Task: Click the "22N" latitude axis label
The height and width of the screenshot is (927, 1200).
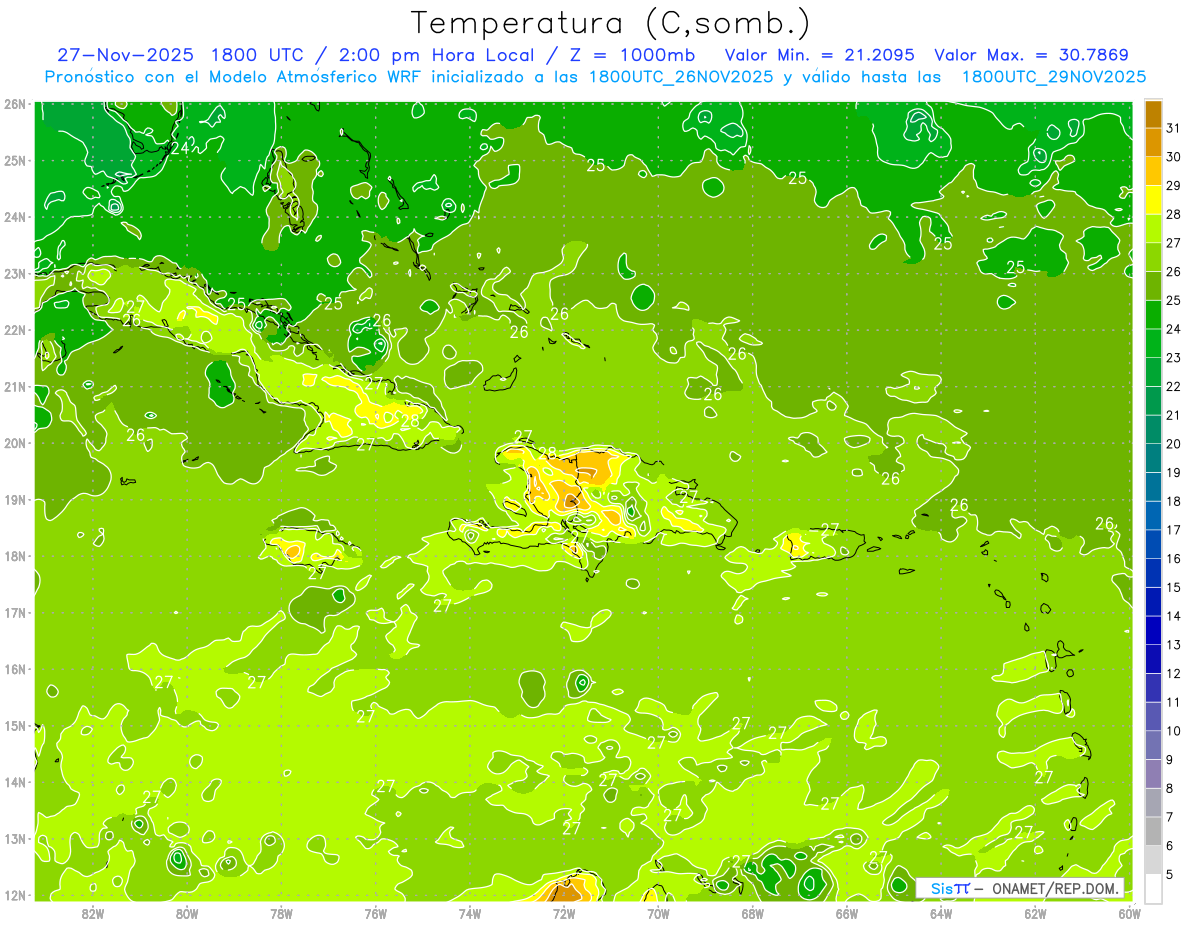Action: coord(14,330)
